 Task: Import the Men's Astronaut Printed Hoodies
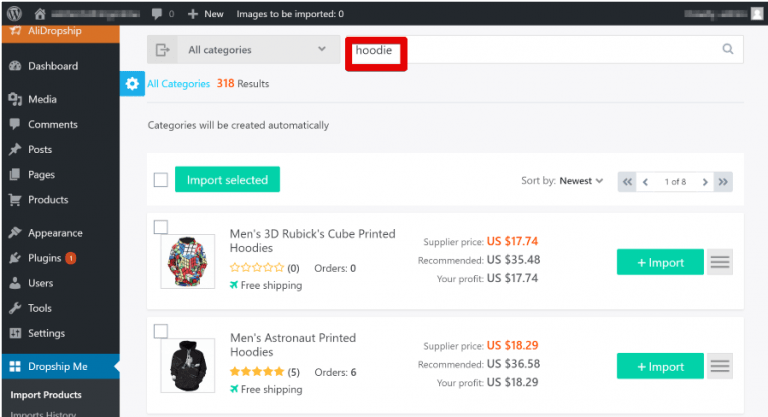coord(660,366)
